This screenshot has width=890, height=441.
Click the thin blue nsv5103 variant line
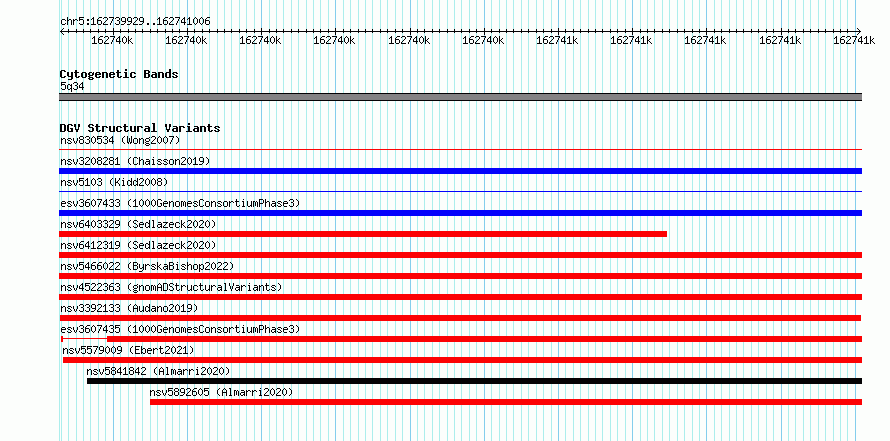460,192
